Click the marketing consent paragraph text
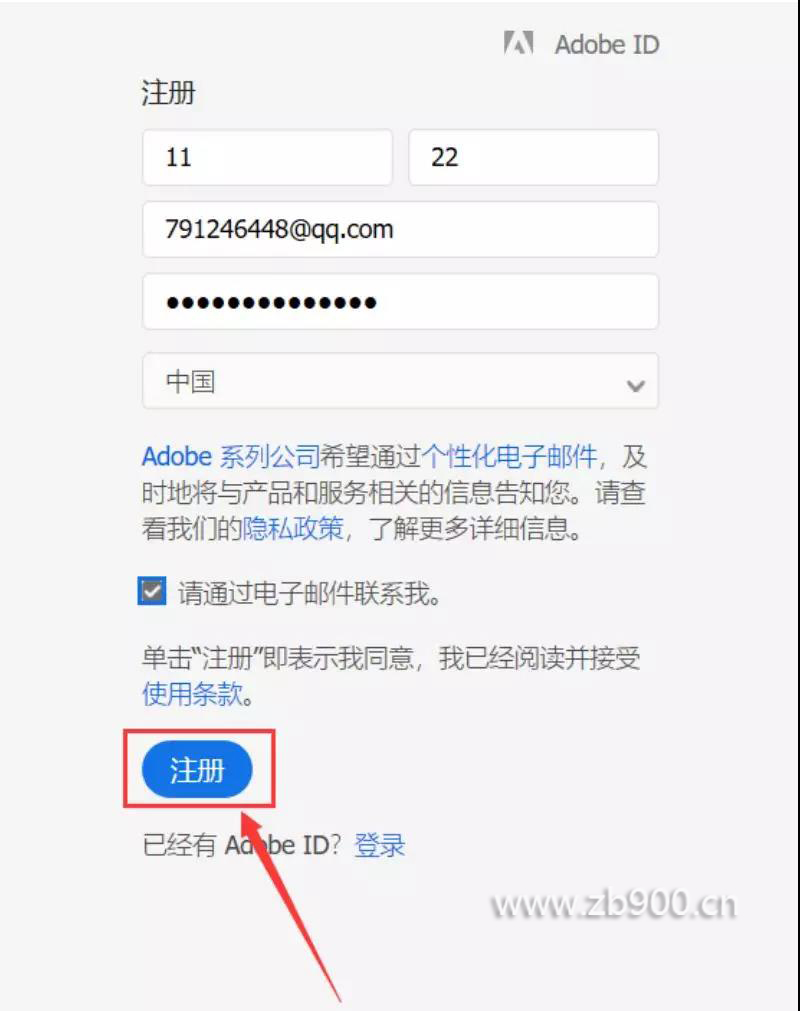Viewport: 800px width, 1011px height. 394,493
